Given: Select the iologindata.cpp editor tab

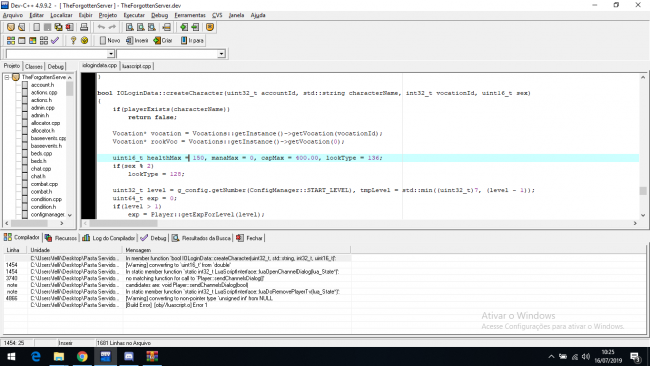Looking at the screenshot, I should pyautogui.click(x=99, y=65).
